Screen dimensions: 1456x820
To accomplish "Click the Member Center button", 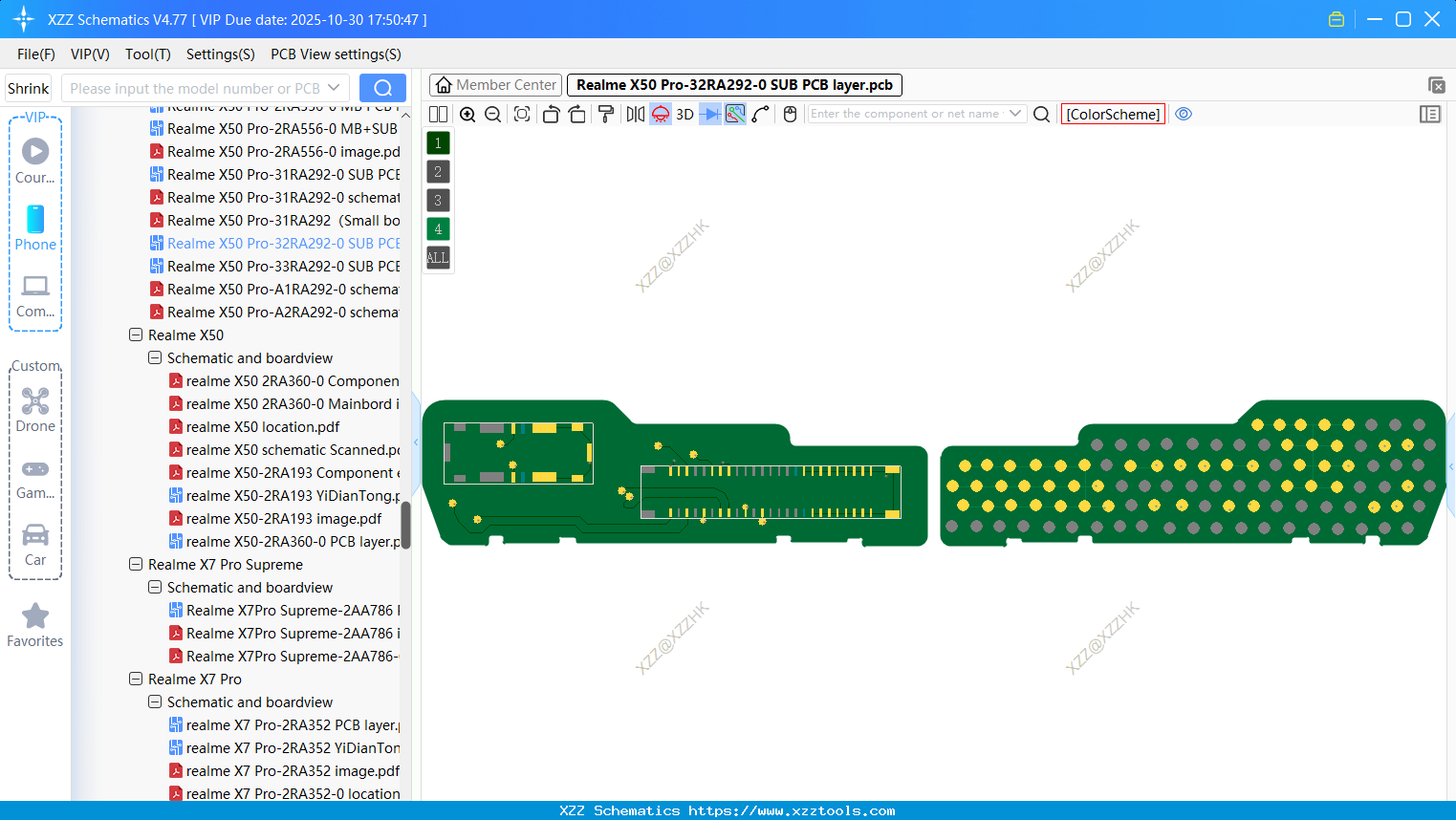I will point(494,84).
